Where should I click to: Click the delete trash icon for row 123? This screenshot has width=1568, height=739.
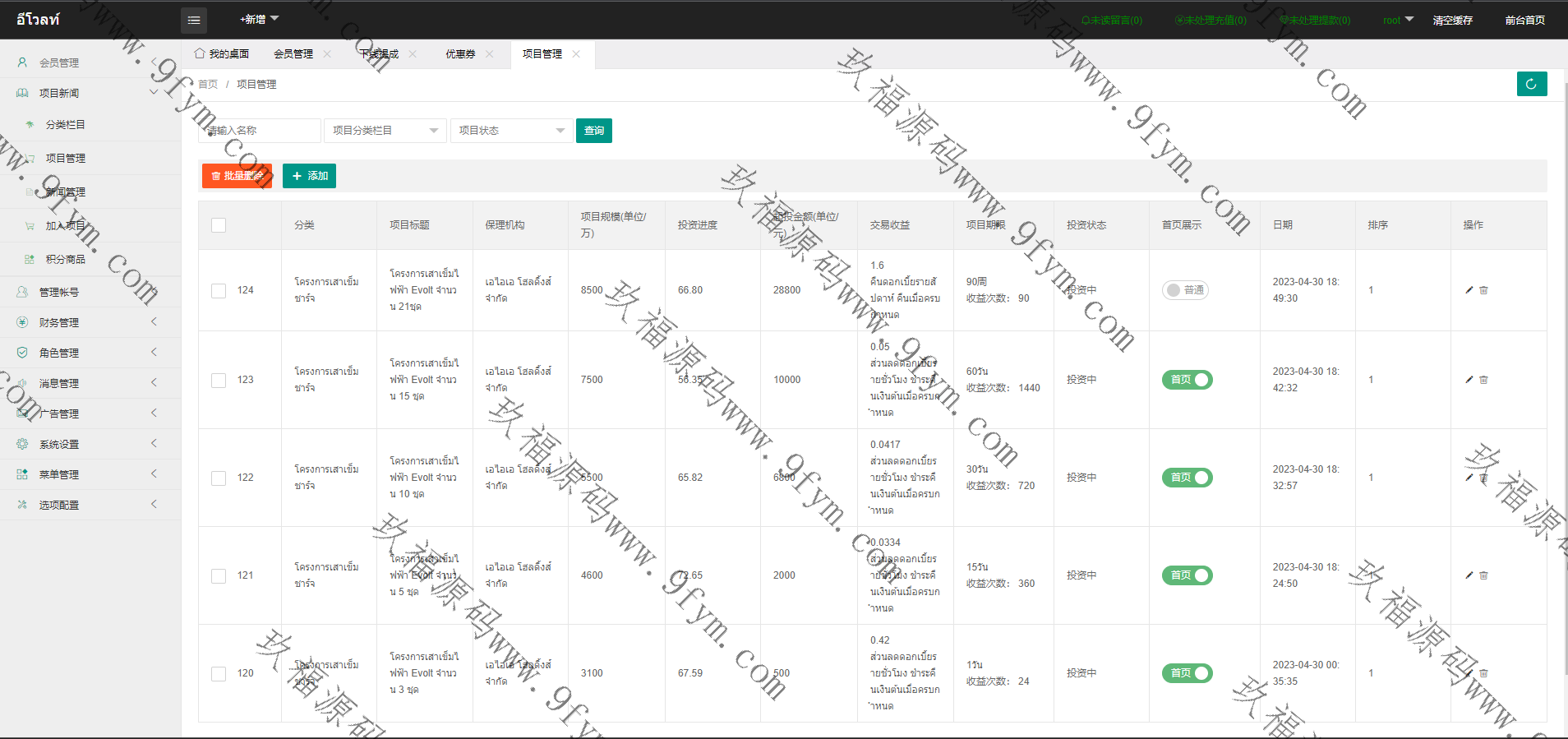pyautogui.click(x=1483, y=380)
